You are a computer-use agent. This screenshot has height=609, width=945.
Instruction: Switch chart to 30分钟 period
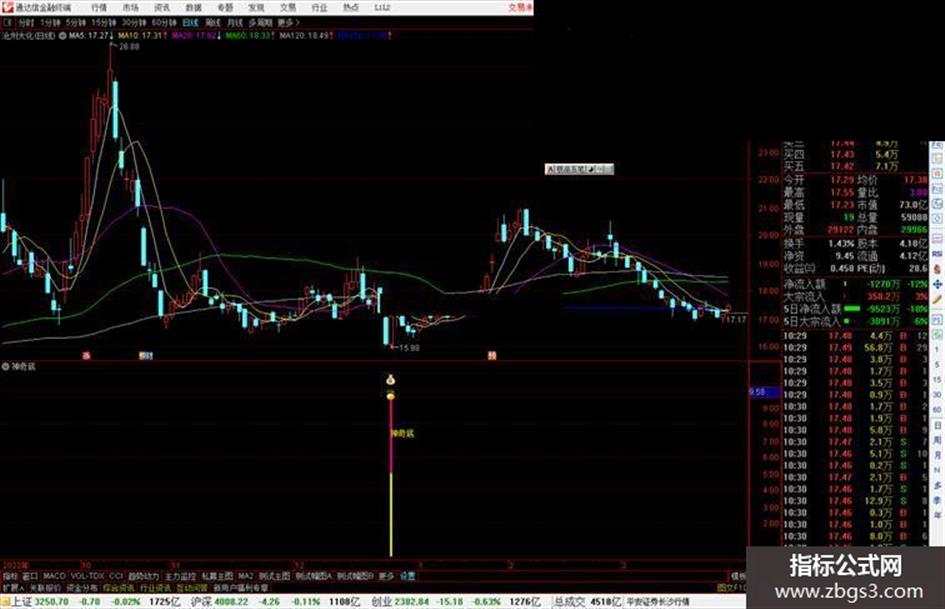(133, 22)
